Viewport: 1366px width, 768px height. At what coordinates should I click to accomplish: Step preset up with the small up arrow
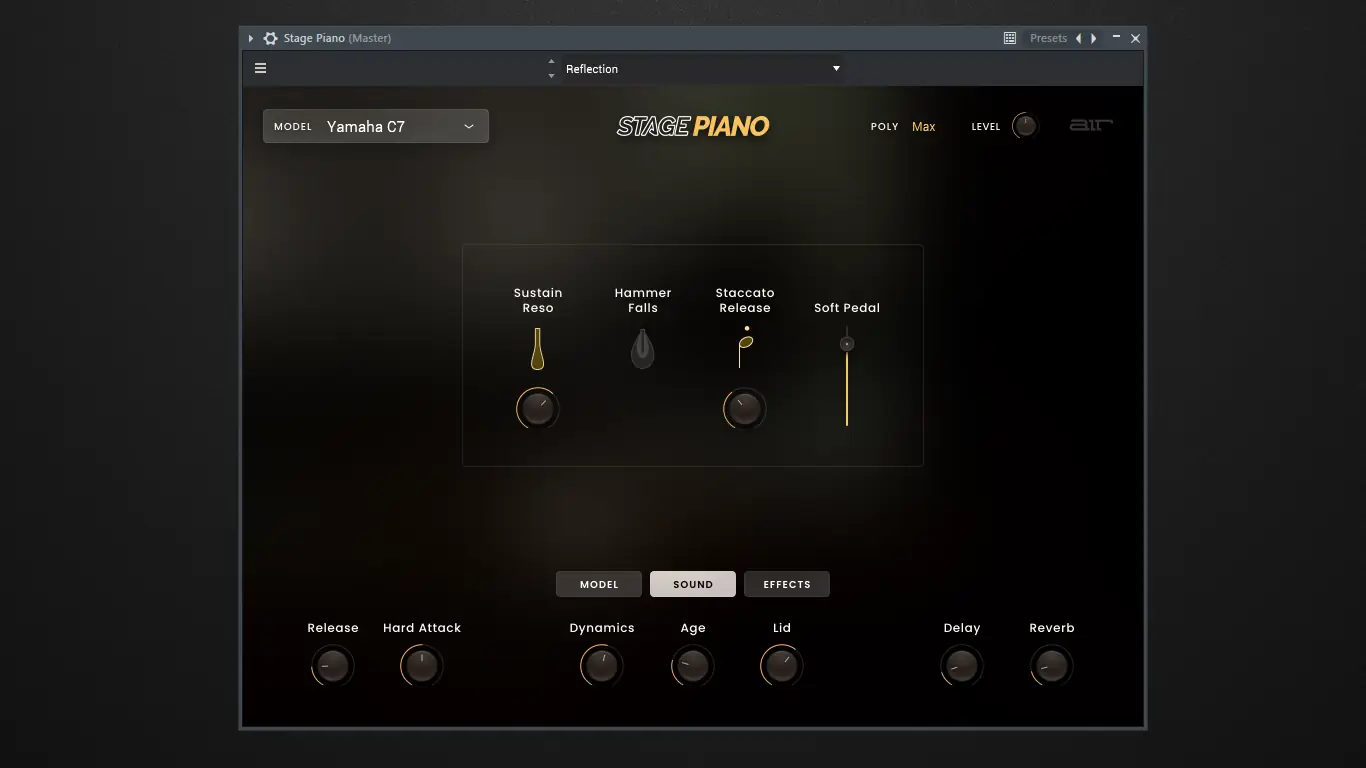[551, 62]
